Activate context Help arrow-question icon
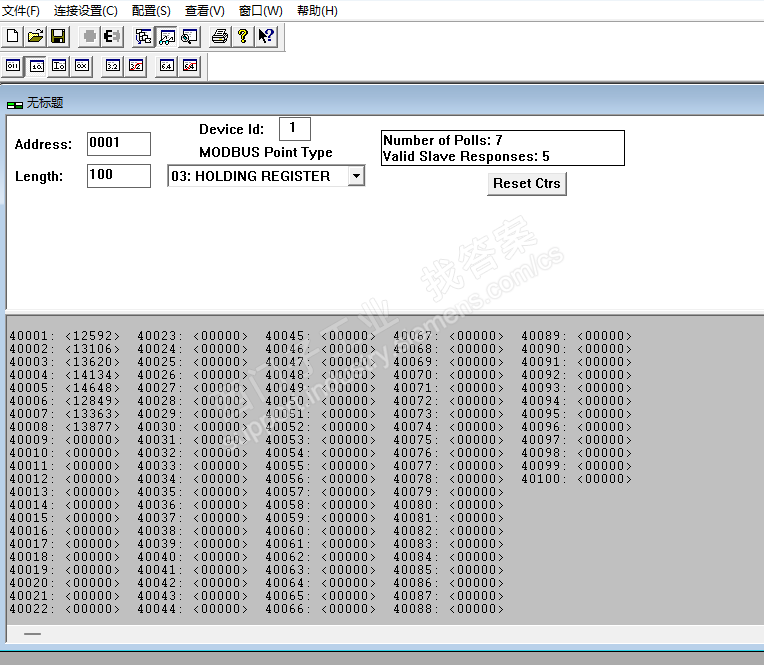Image resolution: width=764 pixels, height=665 pixels. 266,37
